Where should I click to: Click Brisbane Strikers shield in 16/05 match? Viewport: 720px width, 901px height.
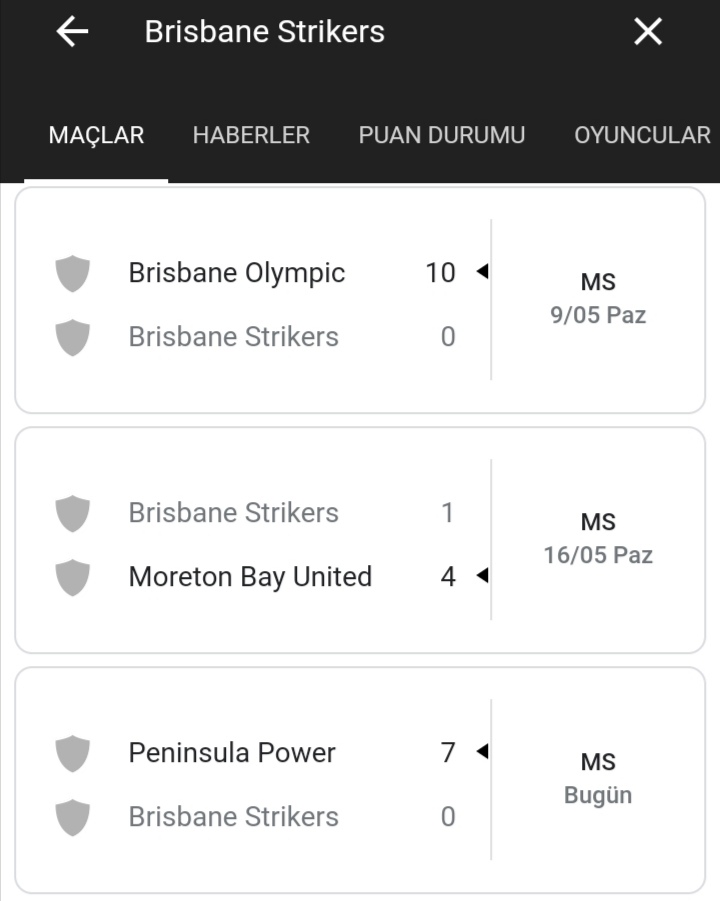(x=72, y=513)
